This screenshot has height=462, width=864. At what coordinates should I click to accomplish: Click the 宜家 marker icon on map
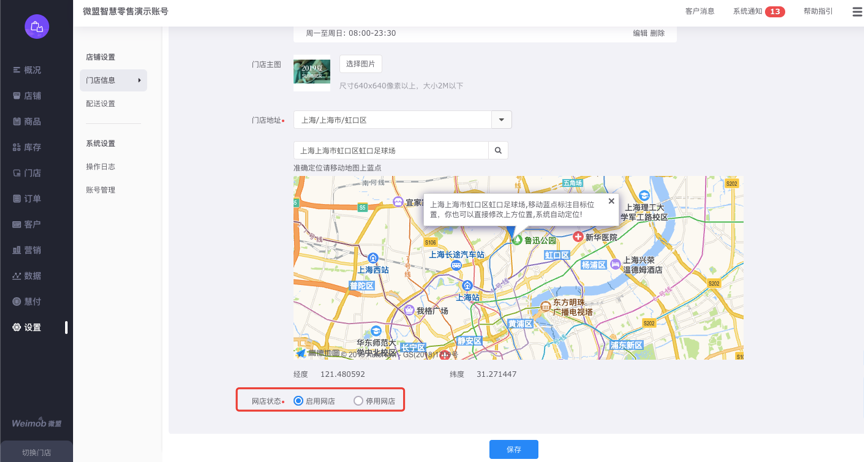point(398,202)
